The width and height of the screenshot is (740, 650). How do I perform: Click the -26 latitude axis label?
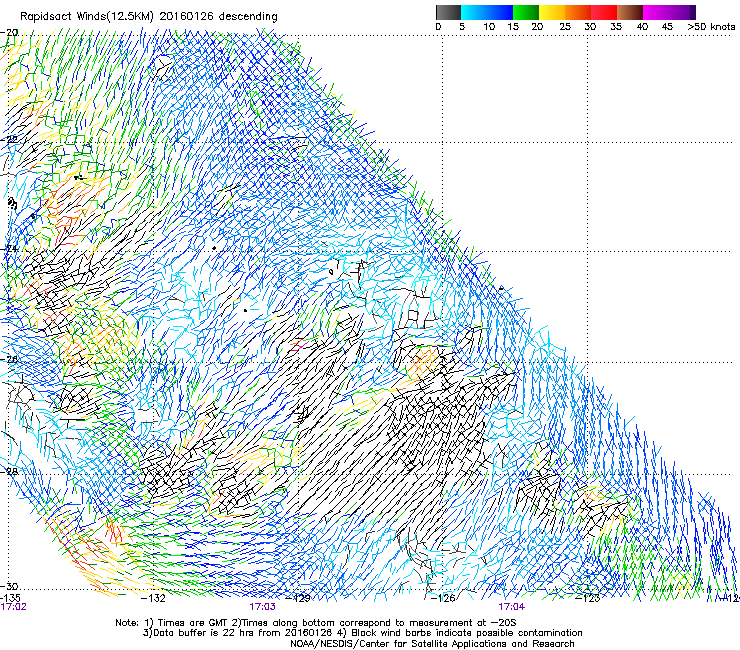(x=9, y=360)
